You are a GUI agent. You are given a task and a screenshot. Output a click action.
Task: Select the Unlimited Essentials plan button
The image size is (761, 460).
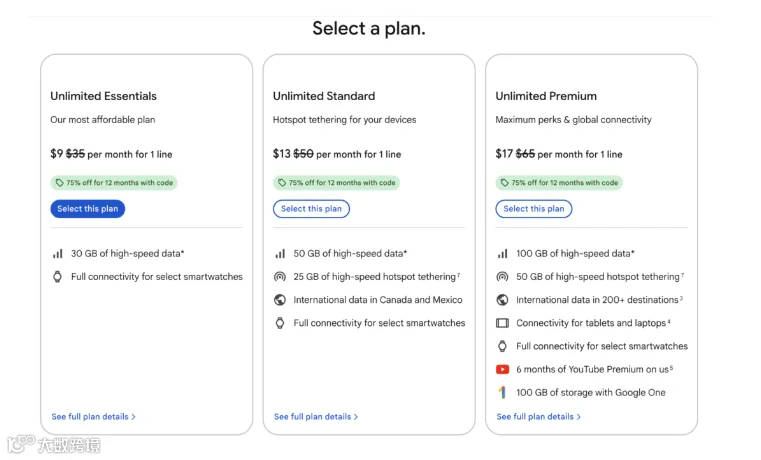pyautogui.click(x=88, y=209)
